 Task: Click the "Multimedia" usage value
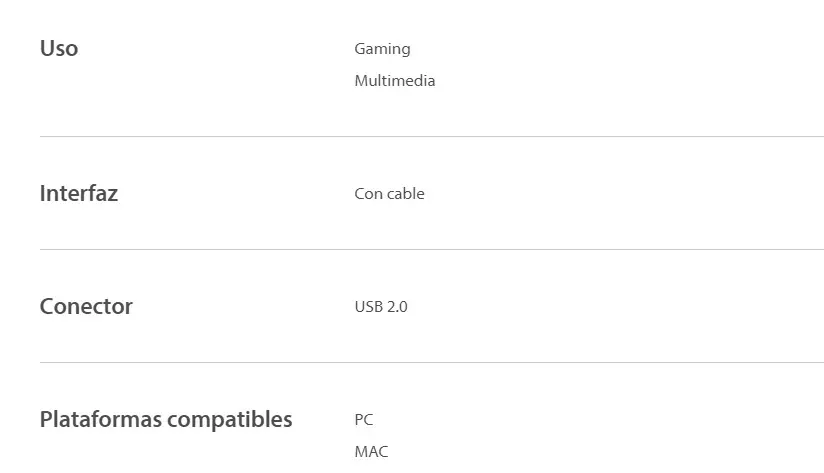click(x=395, y=81)
